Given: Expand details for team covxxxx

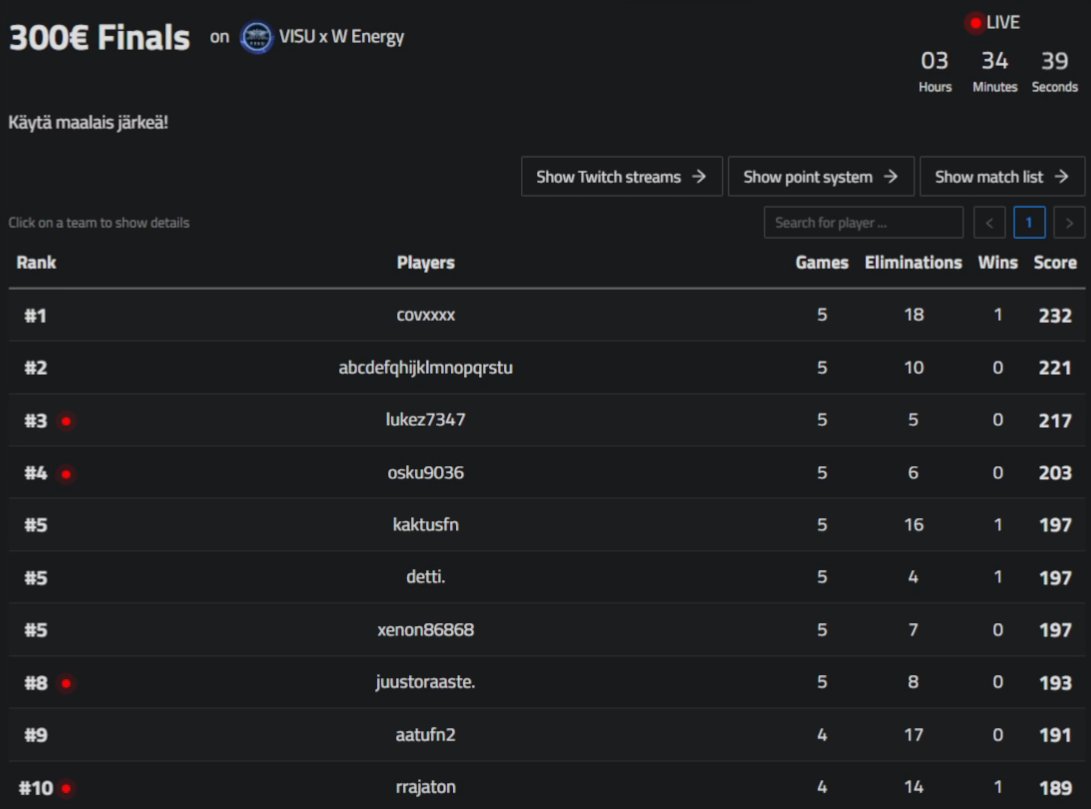Looking at the screenshot, I should tap(425, 315).
